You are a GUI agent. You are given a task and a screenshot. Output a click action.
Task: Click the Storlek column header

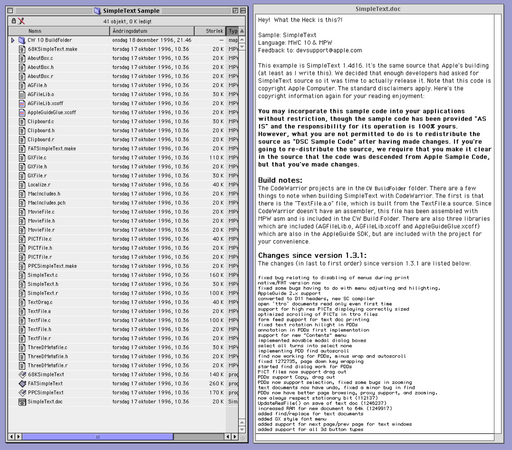click(x=210, y=31)
